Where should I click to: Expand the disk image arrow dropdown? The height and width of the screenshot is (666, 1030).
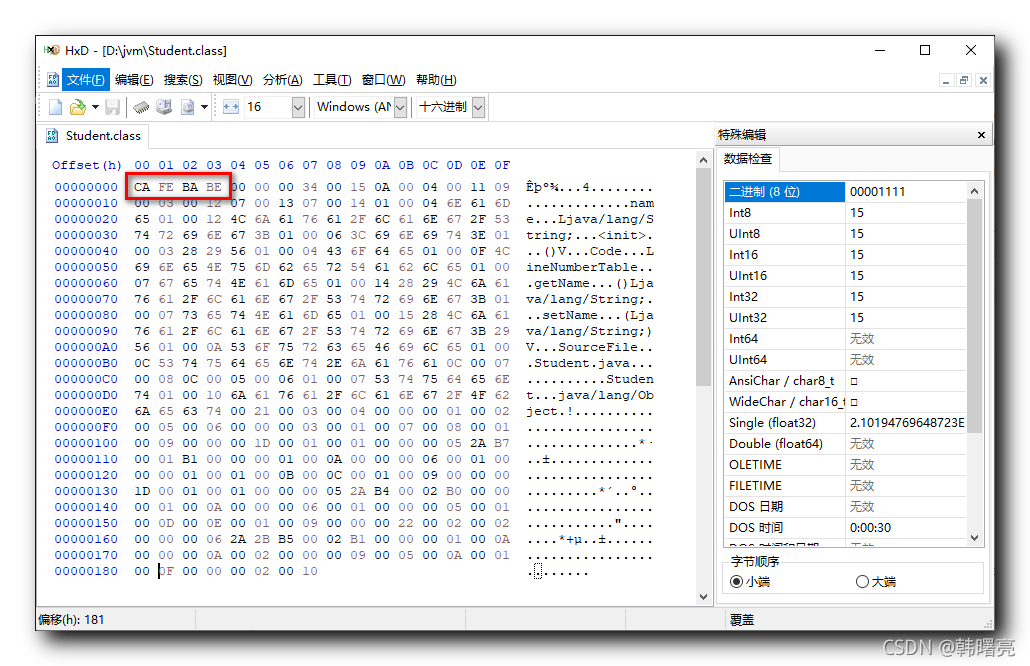click(x=204, y=107)
